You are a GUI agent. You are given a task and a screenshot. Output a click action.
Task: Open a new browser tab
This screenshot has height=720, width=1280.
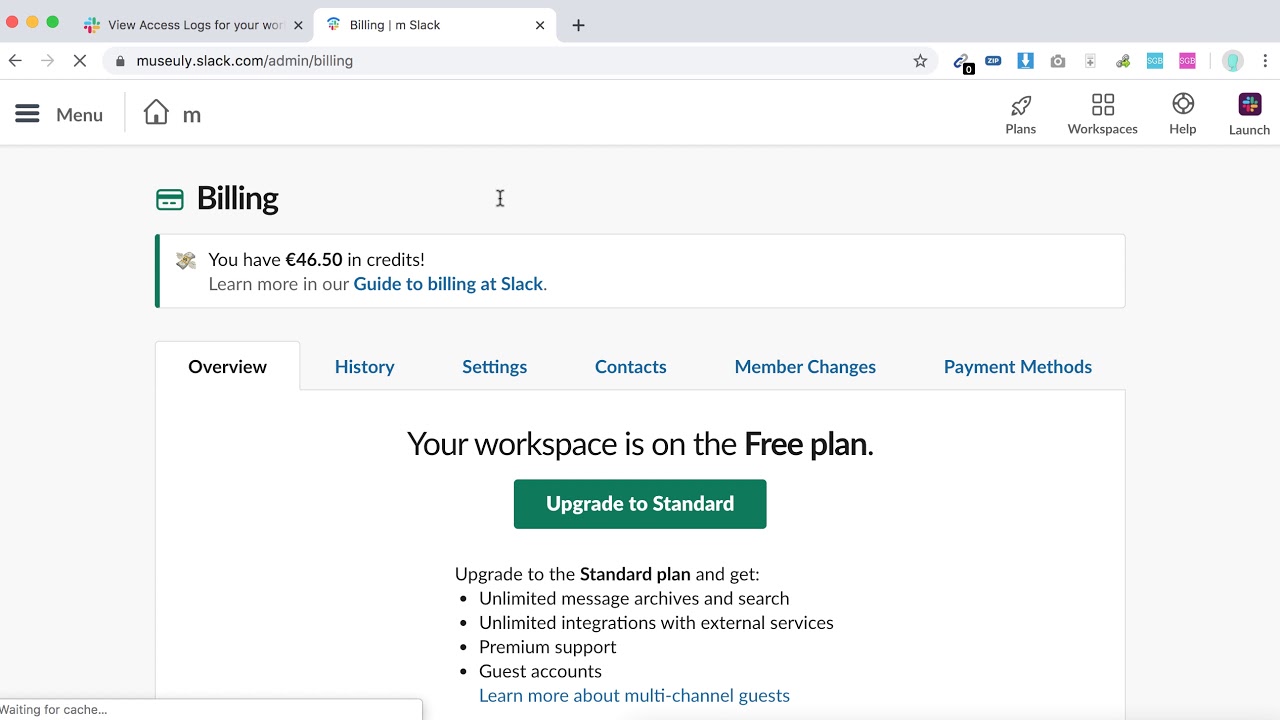578,25
